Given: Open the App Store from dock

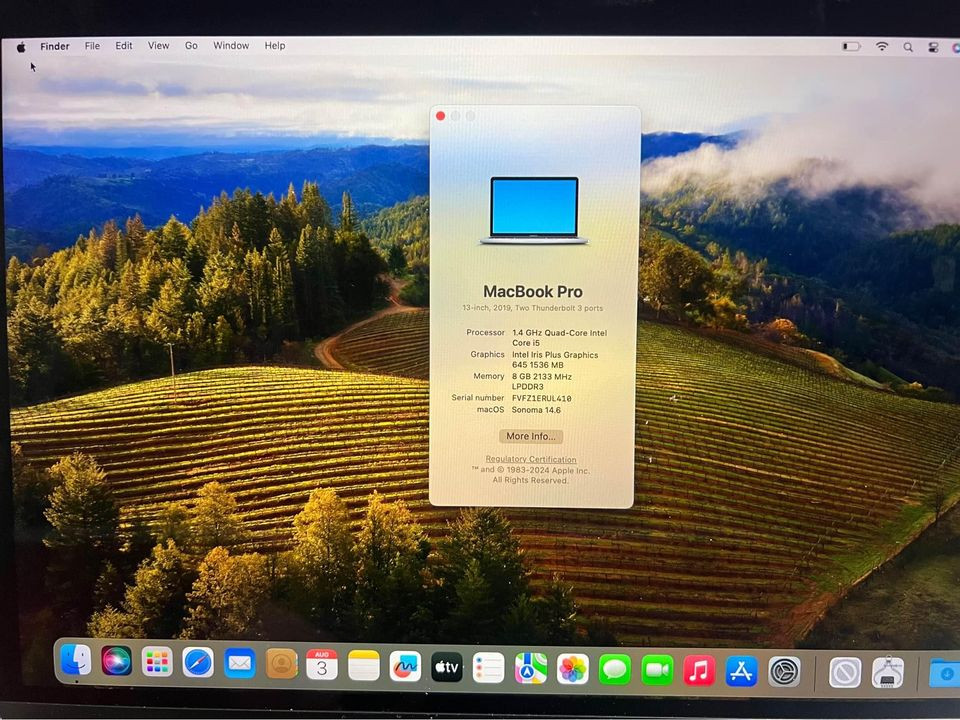Looking at the screenshot, I should [x=741, y=671].
